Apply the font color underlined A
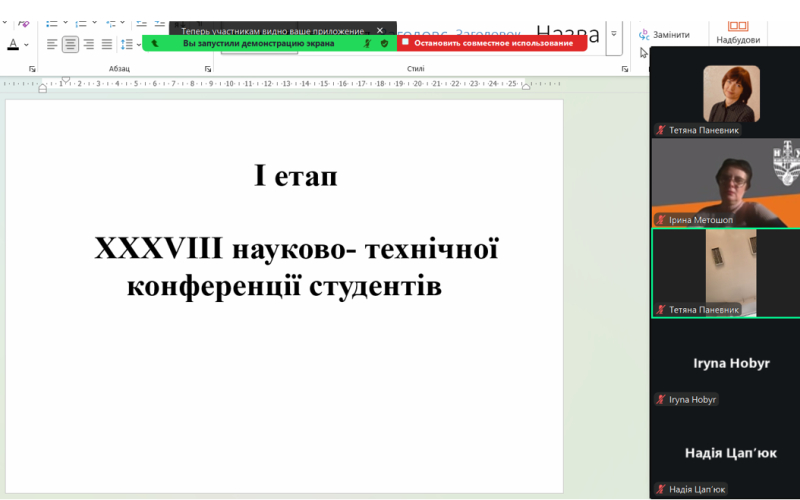The image size is (800, 500). [x=13, y=44]
